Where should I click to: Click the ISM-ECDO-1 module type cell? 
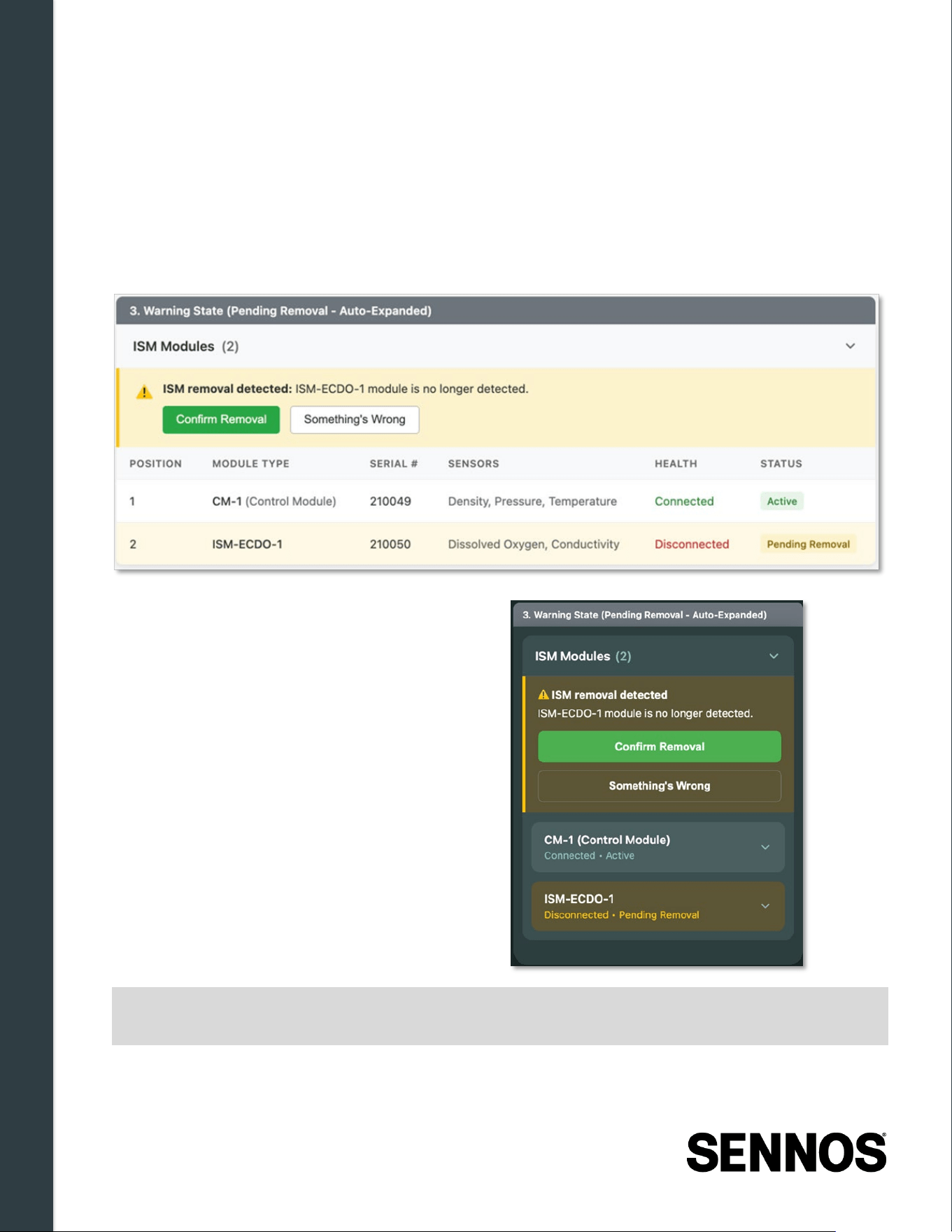pyautogui.click(x=247, y=544)
